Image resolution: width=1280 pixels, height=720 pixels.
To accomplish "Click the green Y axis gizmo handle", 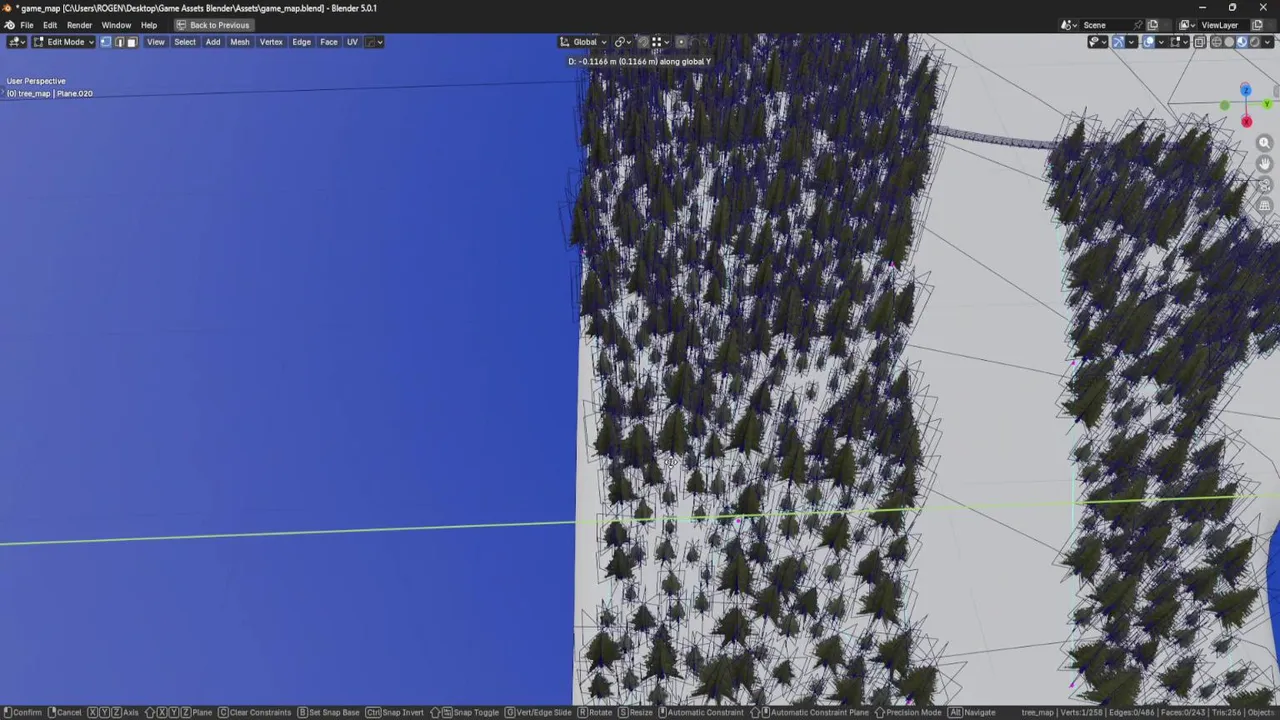I will (1267, 104).
